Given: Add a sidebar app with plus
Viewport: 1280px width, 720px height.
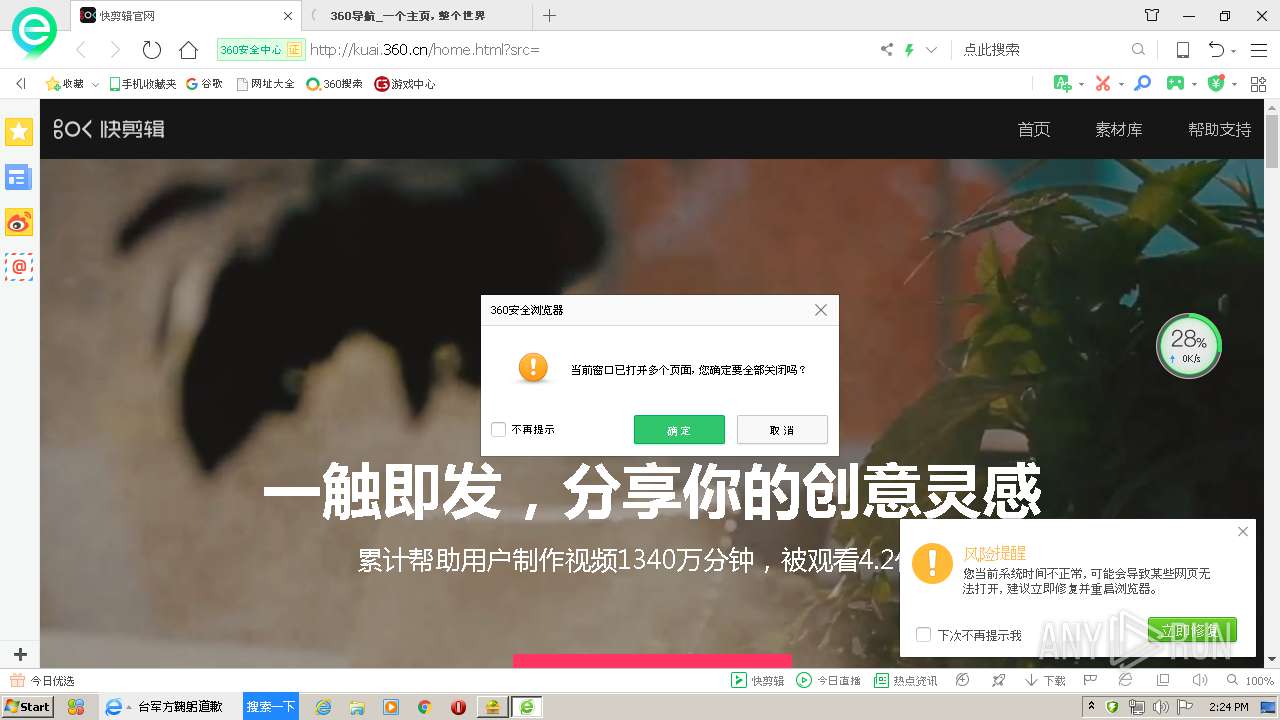Looking at the screenshot, I should tap(19, 655).
